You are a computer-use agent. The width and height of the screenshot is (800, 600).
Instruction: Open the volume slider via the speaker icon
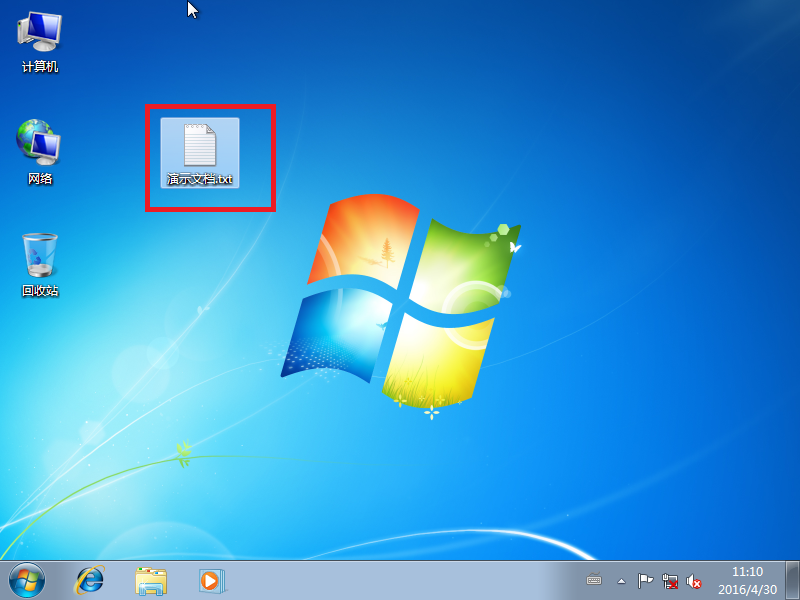694,581
